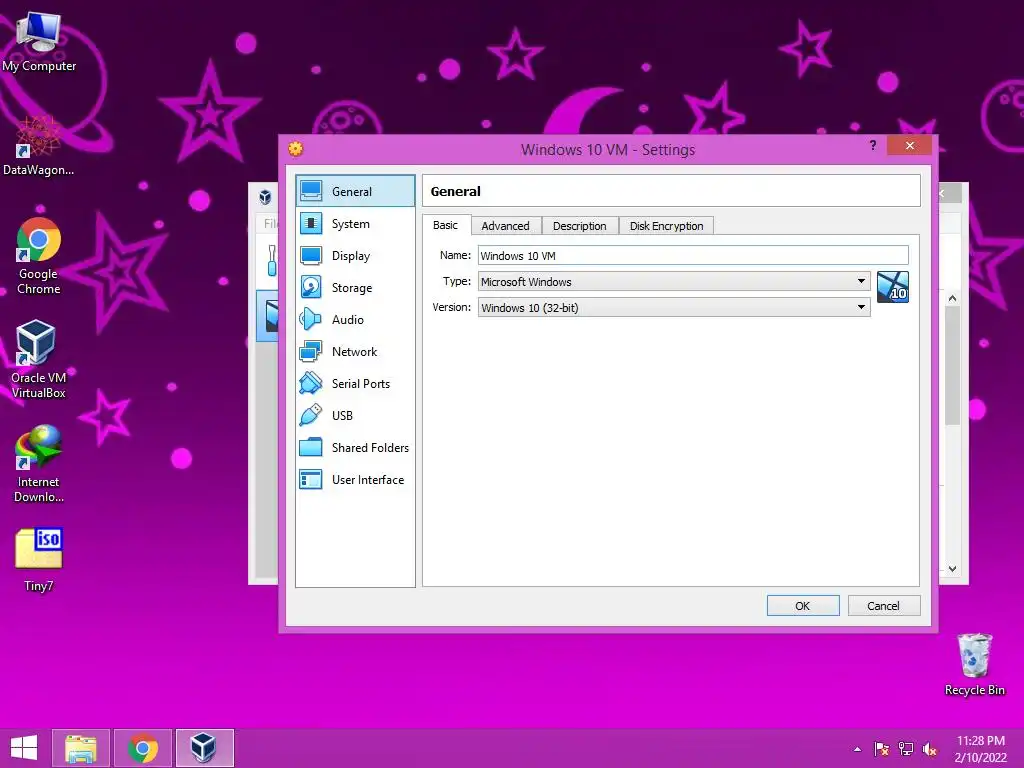Select the General settings icon in sidebar
The image size is (1024, 768).
tap(311, 191)
